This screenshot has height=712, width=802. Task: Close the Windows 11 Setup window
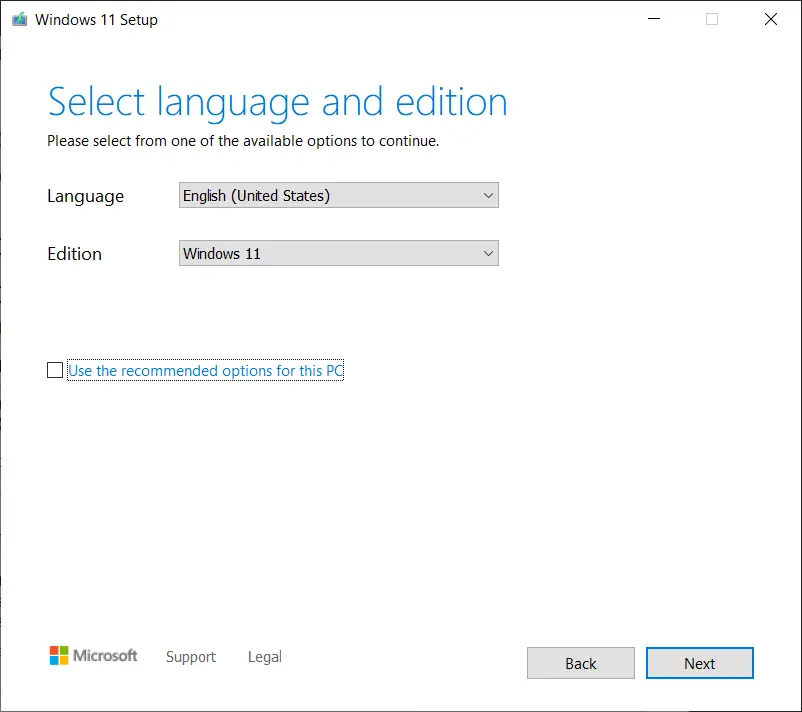[x=770, y=19]
